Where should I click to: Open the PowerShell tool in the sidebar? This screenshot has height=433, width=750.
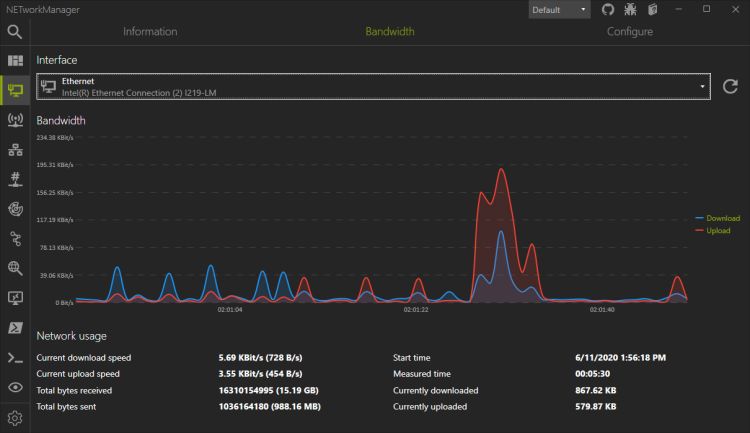(15, 327)
